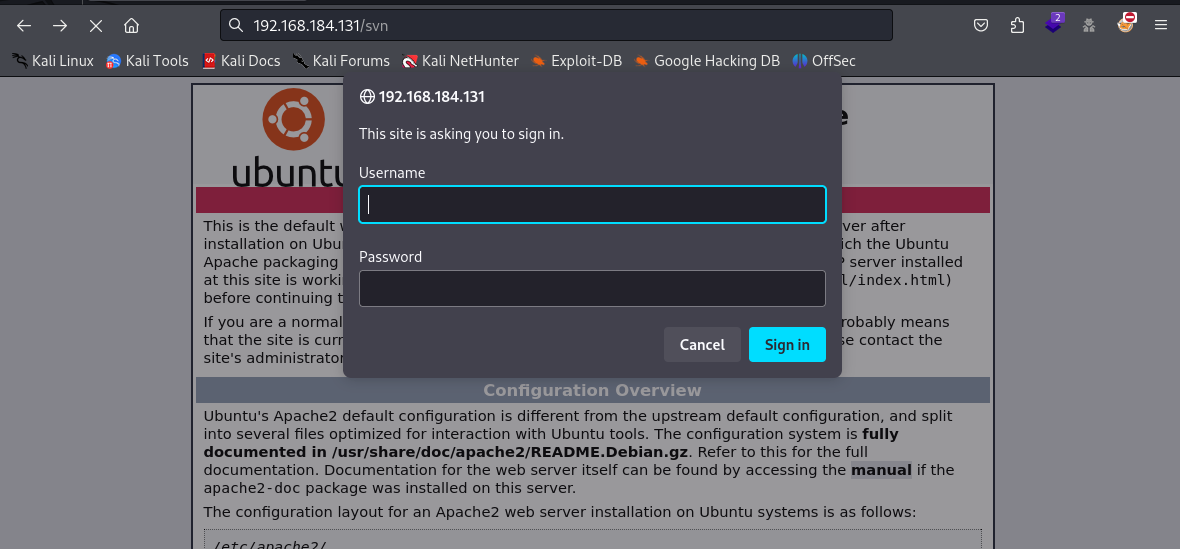1180x549 pixels.
Task: Open the Exploit-DB bookmark
Action: coord(576,61)
